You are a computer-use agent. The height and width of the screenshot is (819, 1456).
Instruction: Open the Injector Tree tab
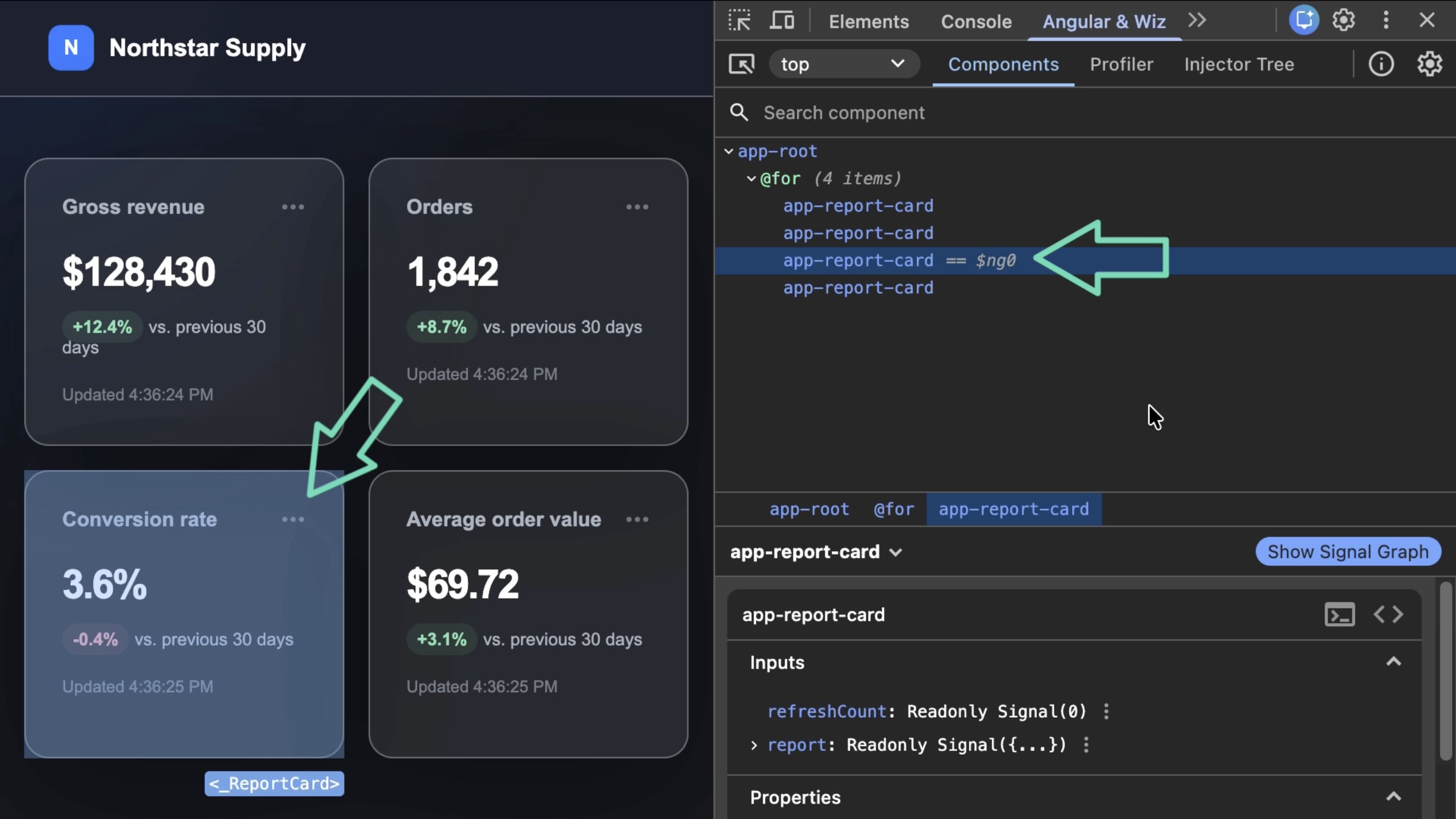(1239, 64)
